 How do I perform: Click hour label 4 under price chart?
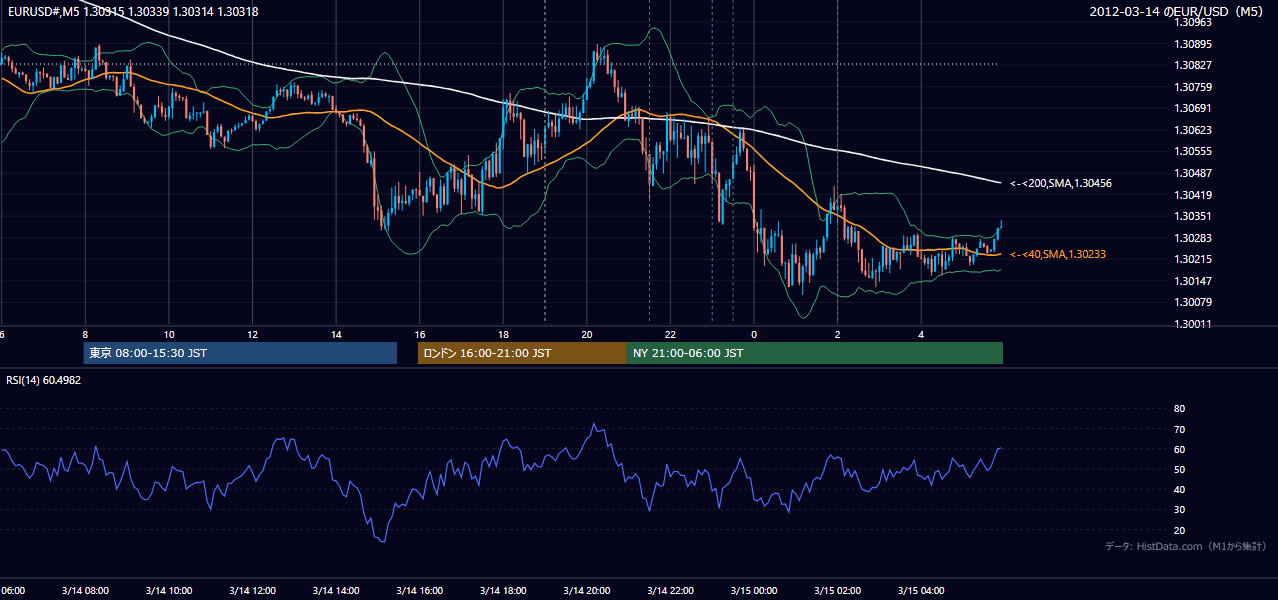pos(921,335)
